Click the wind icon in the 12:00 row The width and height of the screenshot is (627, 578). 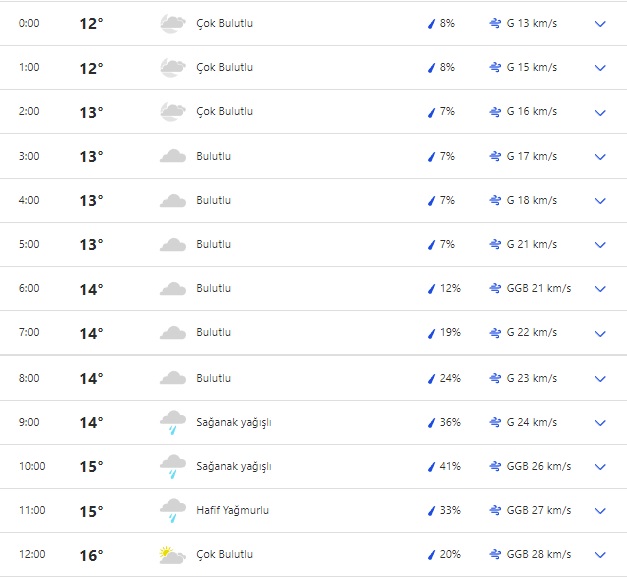tap(496, 555)
